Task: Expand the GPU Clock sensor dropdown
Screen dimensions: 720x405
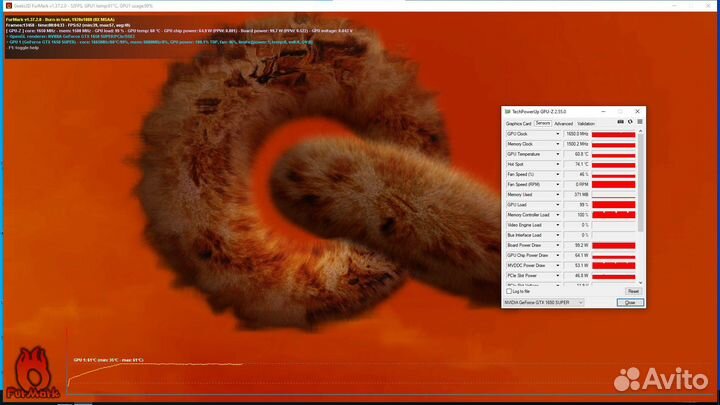Action: click(558, 133)
